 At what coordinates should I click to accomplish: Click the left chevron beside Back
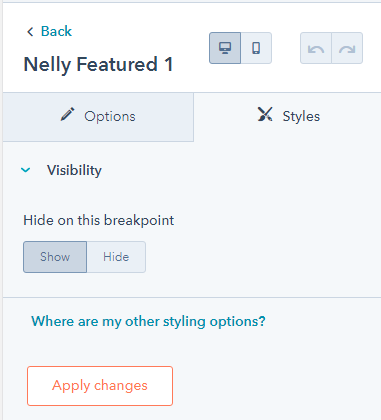(x=30, y=32)
